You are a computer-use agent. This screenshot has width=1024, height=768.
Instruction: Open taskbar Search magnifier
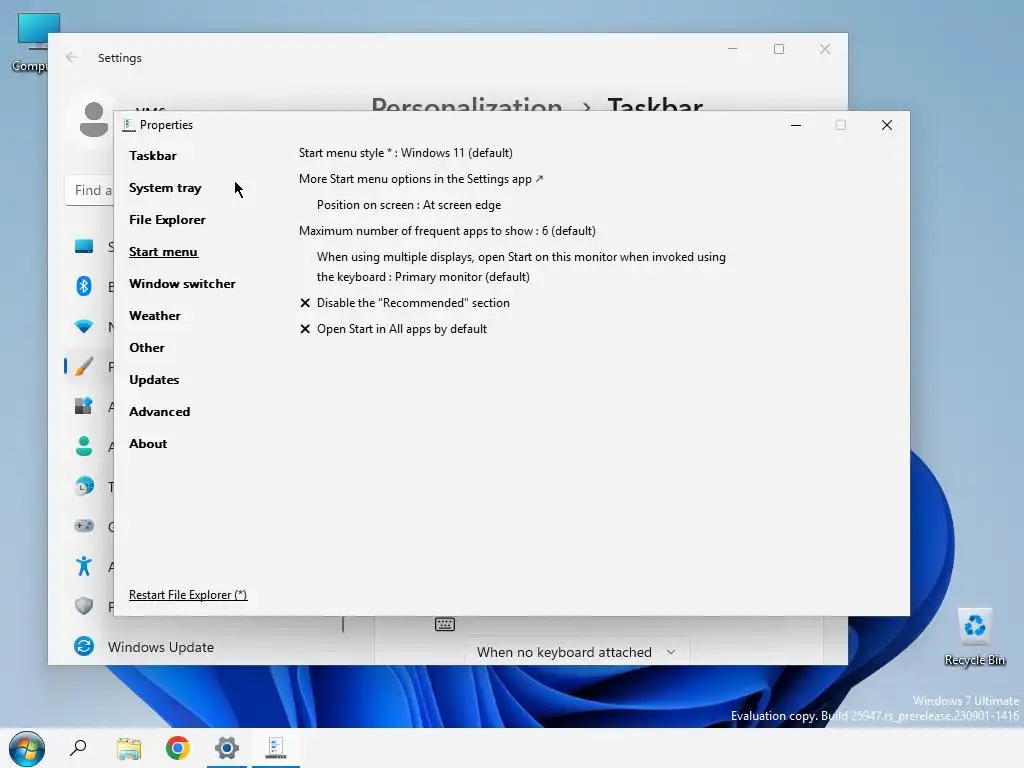(x=78, y=748)
